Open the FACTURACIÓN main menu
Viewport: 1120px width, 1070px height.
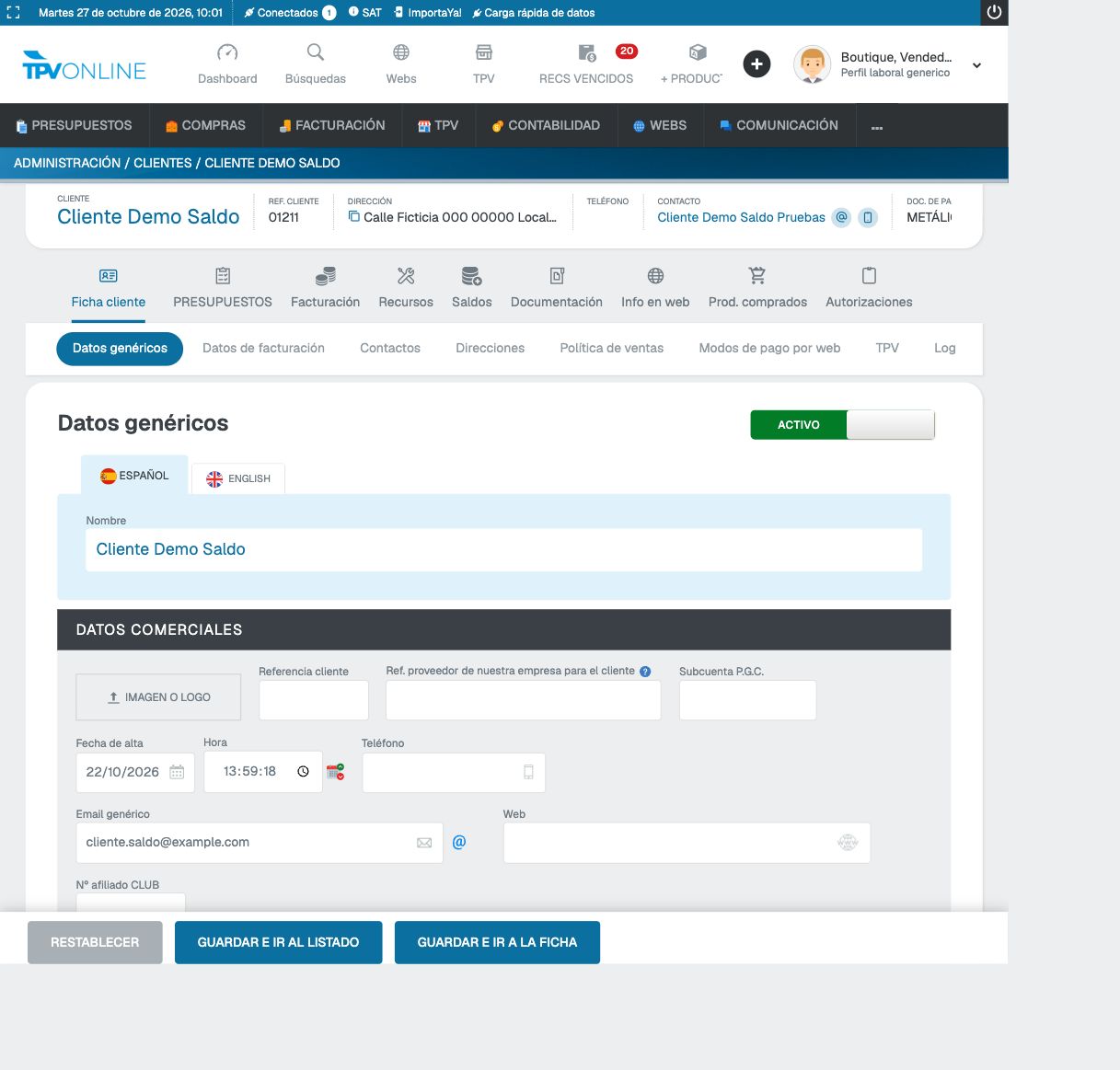point(331,125)
